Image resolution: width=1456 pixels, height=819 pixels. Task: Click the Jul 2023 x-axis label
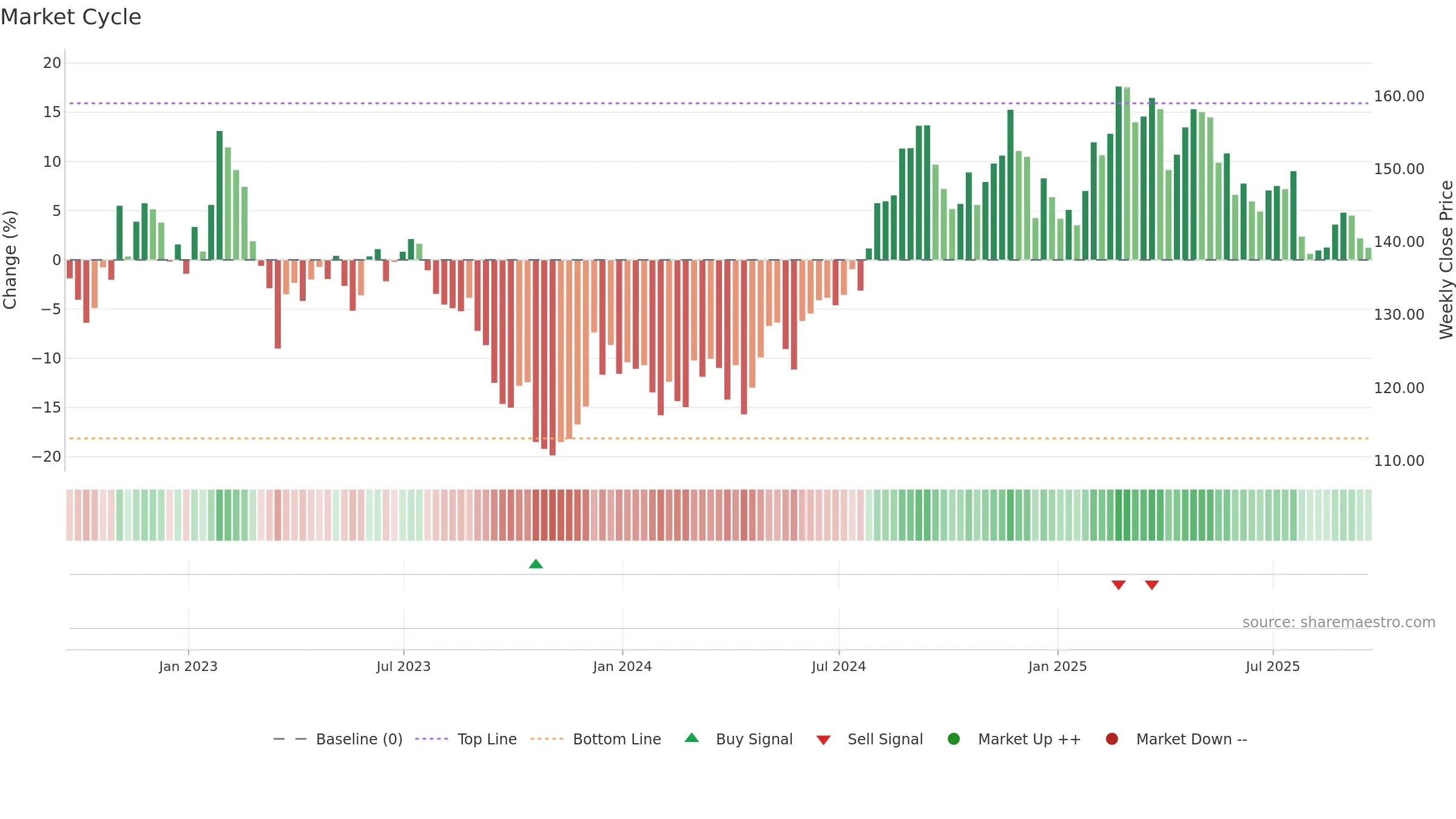(x=403, y=666)
